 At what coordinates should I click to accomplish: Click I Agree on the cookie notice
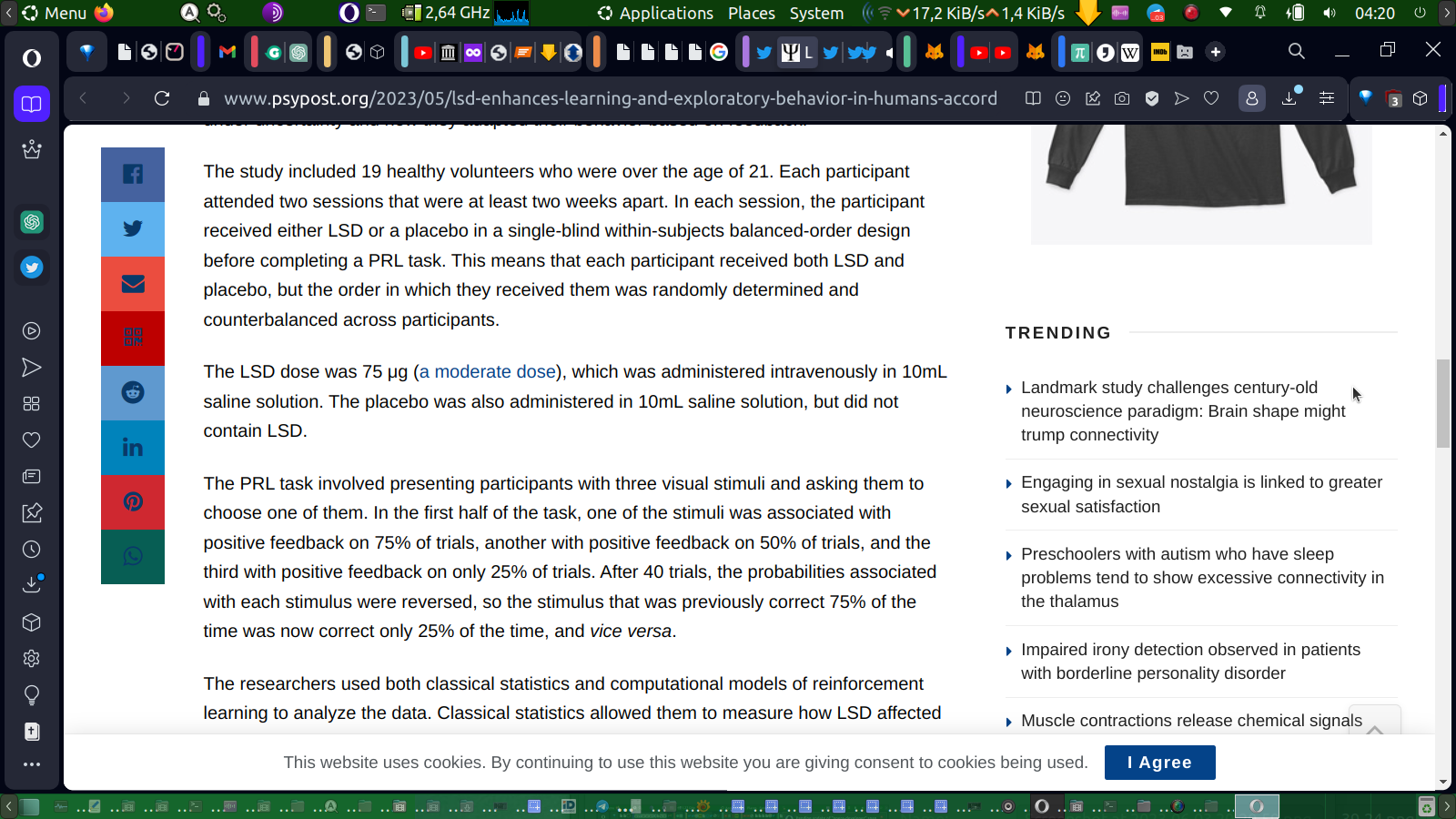coord(1160,763)
